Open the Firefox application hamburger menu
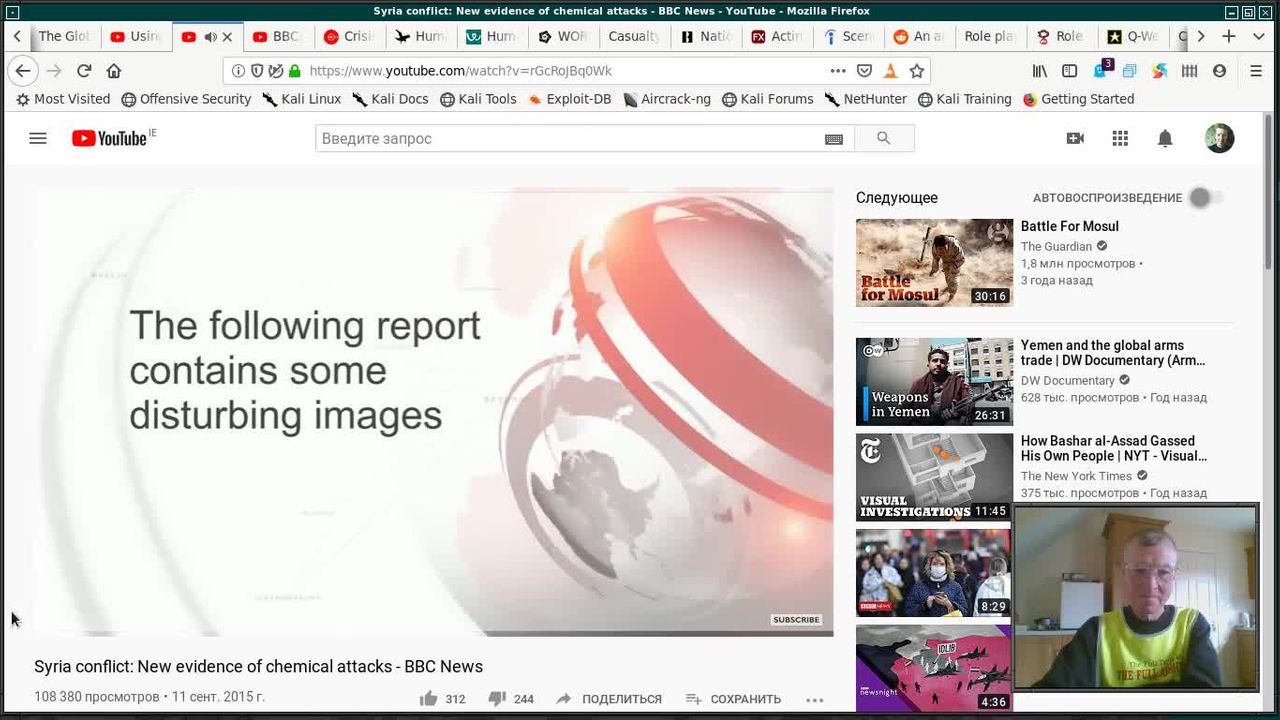The height and width of the screenshot is (720, 1280). [1256, 71]
